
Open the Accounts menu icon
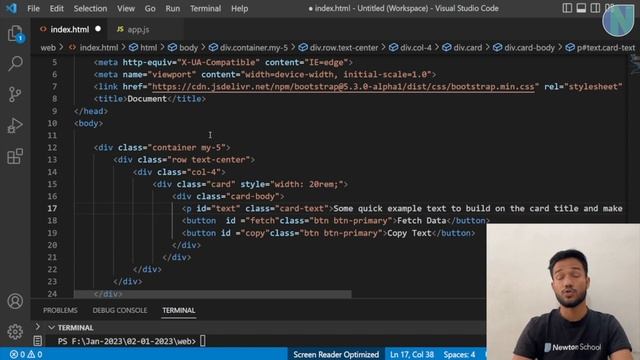click(15, 301)
